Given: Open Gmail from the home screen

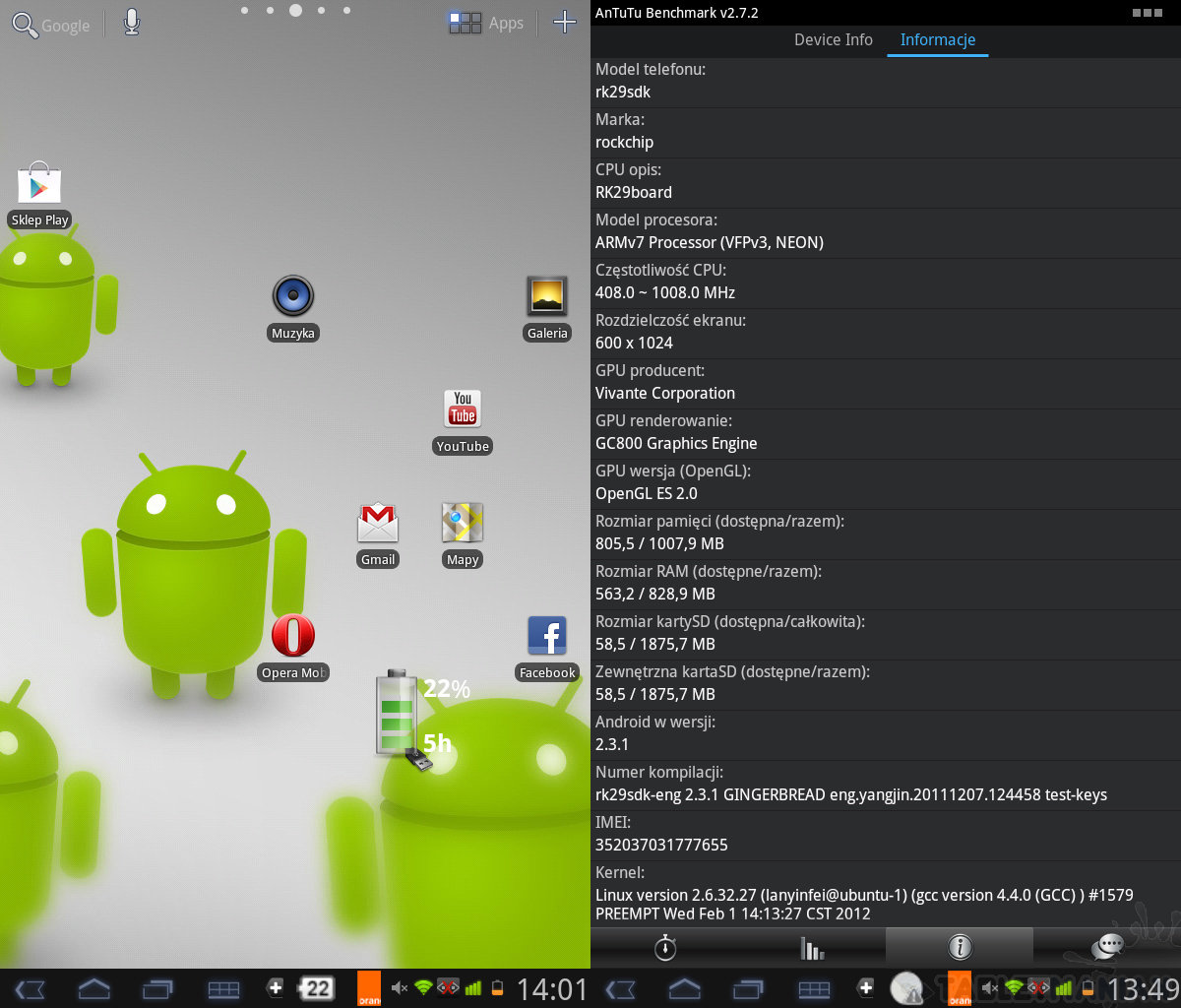Looking at the screenshot, I should [378, 524].
